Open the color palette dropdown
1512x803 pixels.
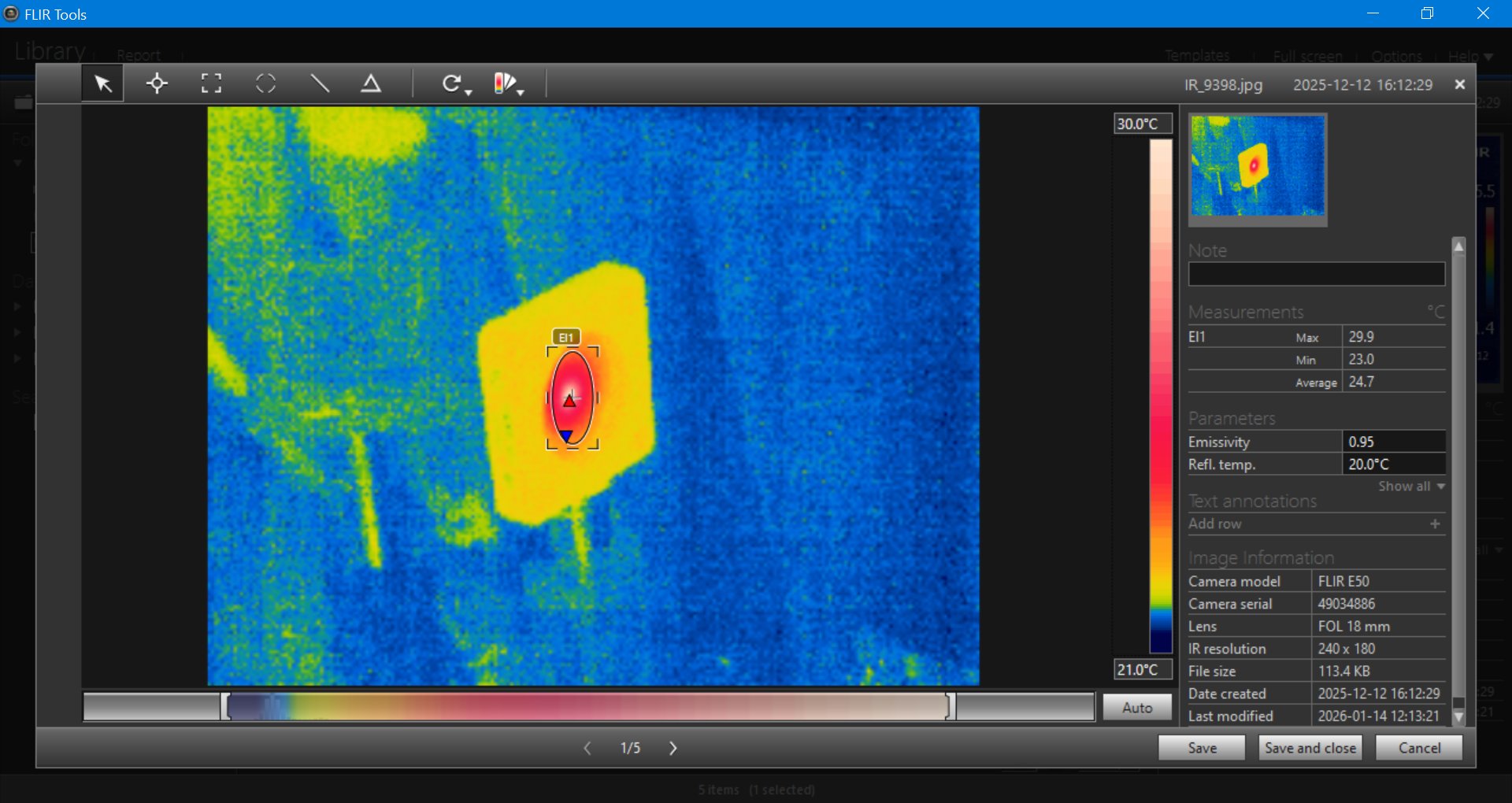[x=509, y=84]
